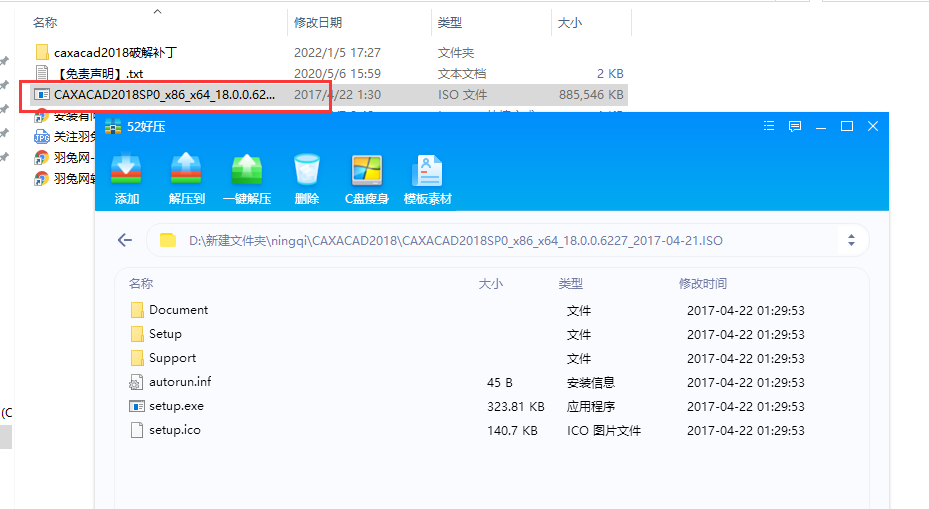Sort Explorer list by 修改日期 column header

coord(318,23)
